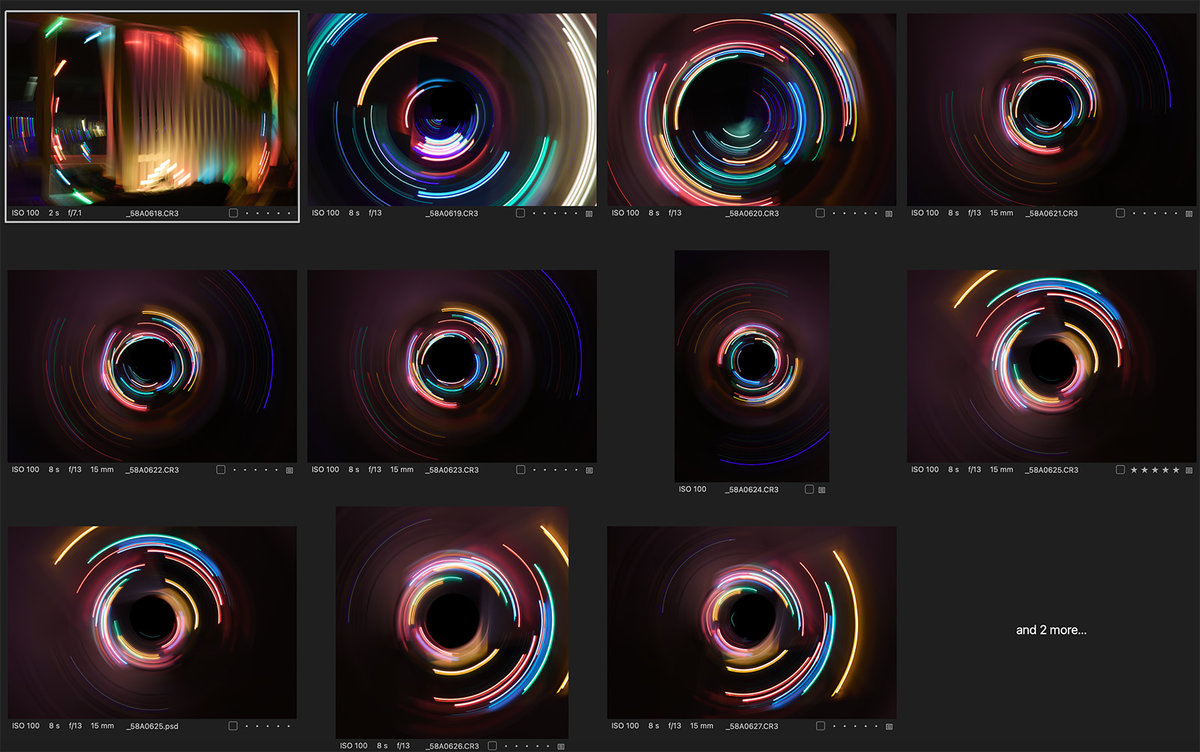This screenshot has height=752, width=1200.
Task: Toggle the color tag box for _58A0618.CR3
Action: [x=233, y=213]
